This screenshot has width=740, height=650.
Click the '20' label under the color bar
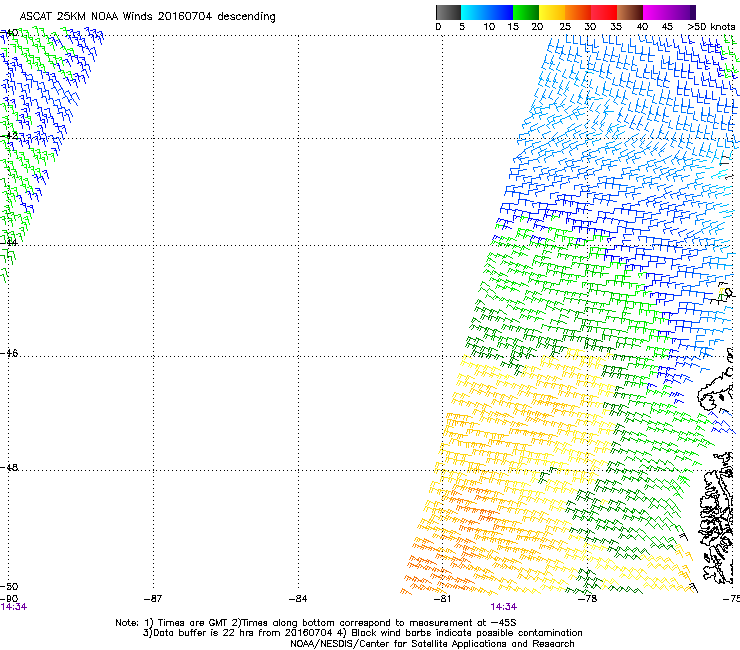pyautogui.click(x=537, y=27)
